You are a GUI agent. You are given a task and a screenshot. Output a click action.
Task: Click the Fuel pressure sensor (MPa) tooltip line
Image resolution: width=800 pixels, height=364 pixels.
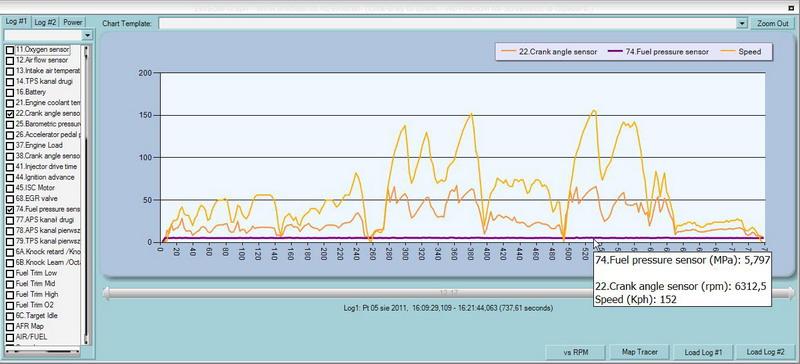coord(682,260)
